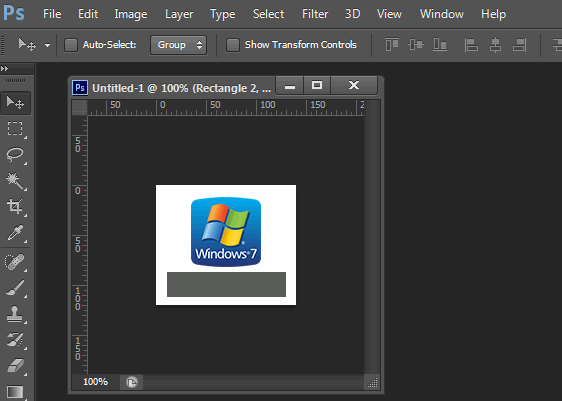
Task: Select the Eyedropper tool
Action: tap(15, 233)
